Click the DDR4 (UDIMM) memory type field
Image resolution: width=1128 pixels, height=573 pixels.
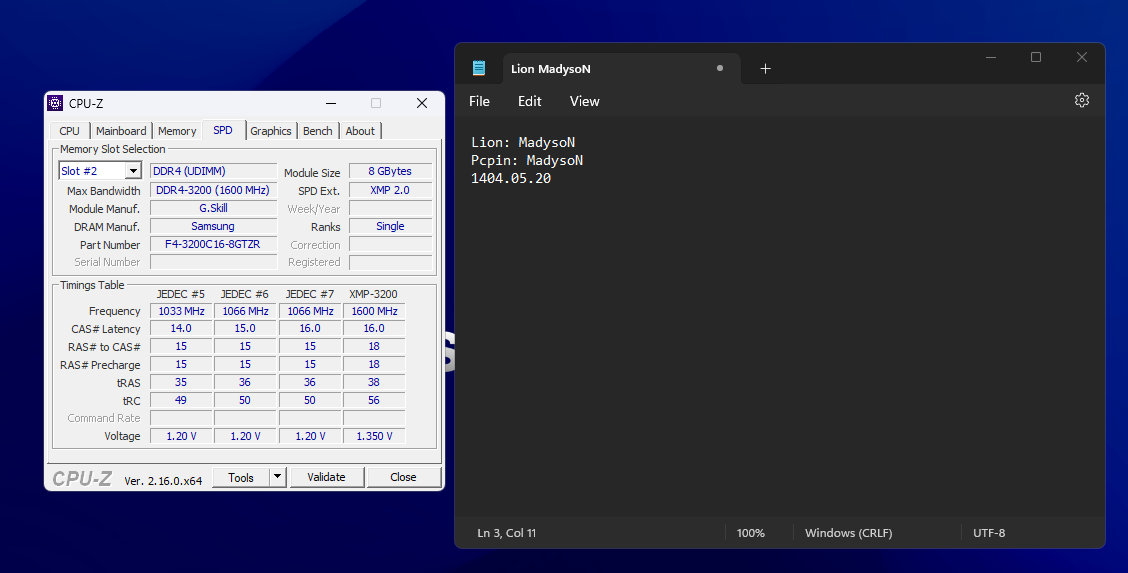coord(213,171)
